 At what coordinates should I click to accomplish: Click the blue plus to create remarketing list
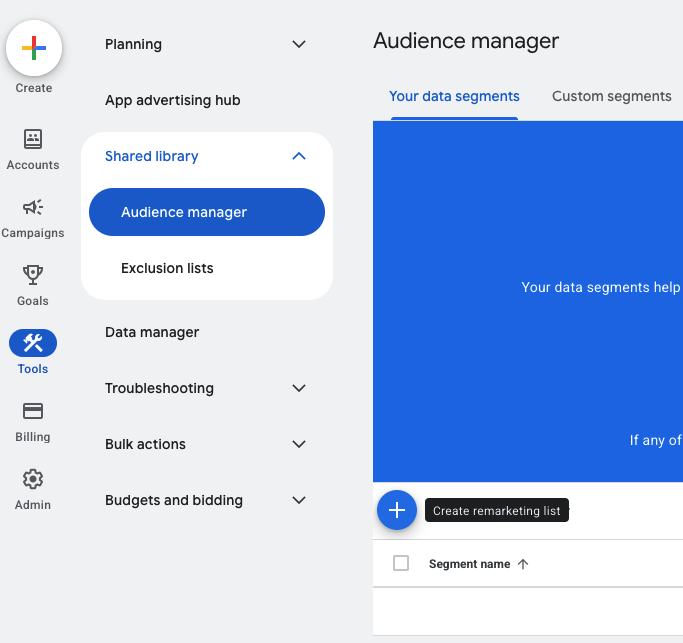(x=397, y=510)
